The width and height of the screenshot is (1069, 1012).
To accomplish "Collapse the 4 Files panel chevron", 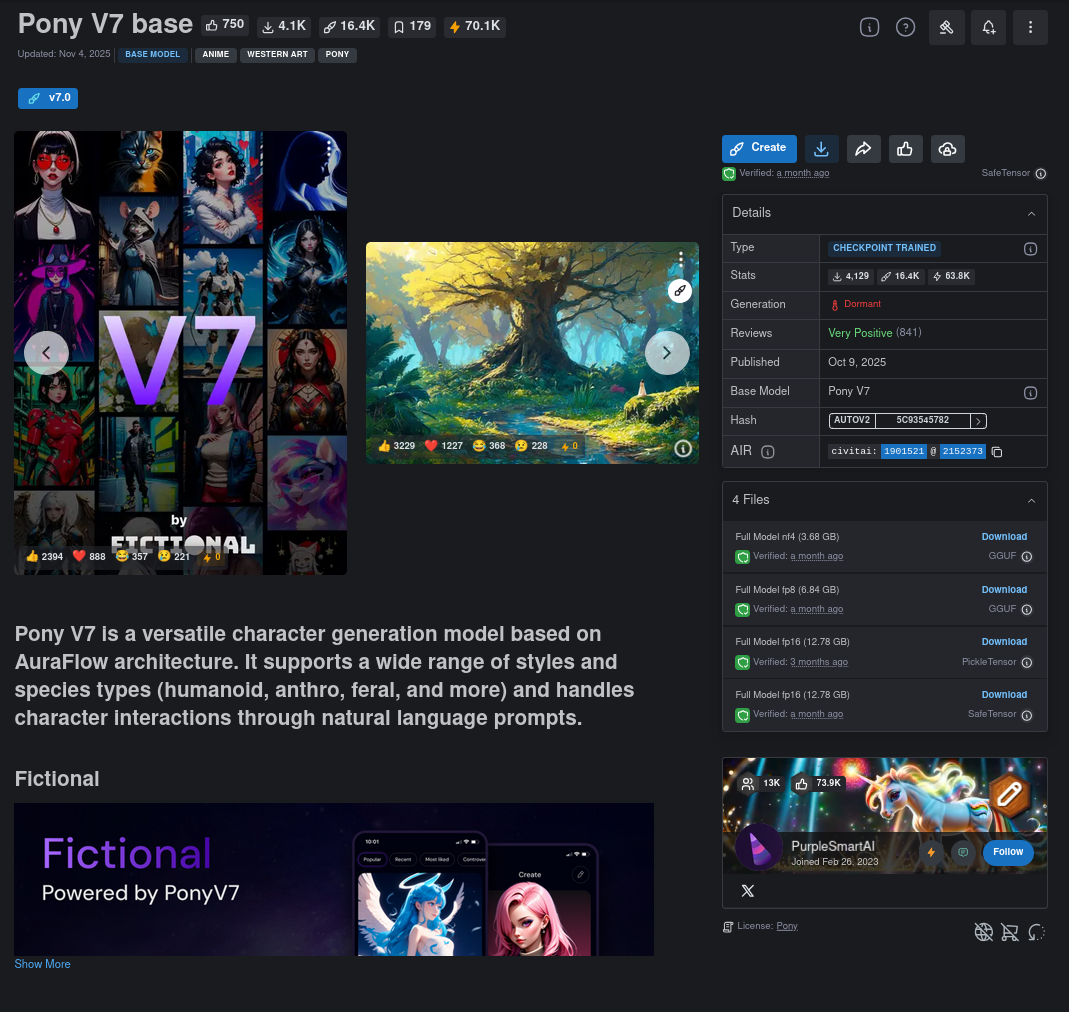I will (1032, 501).
